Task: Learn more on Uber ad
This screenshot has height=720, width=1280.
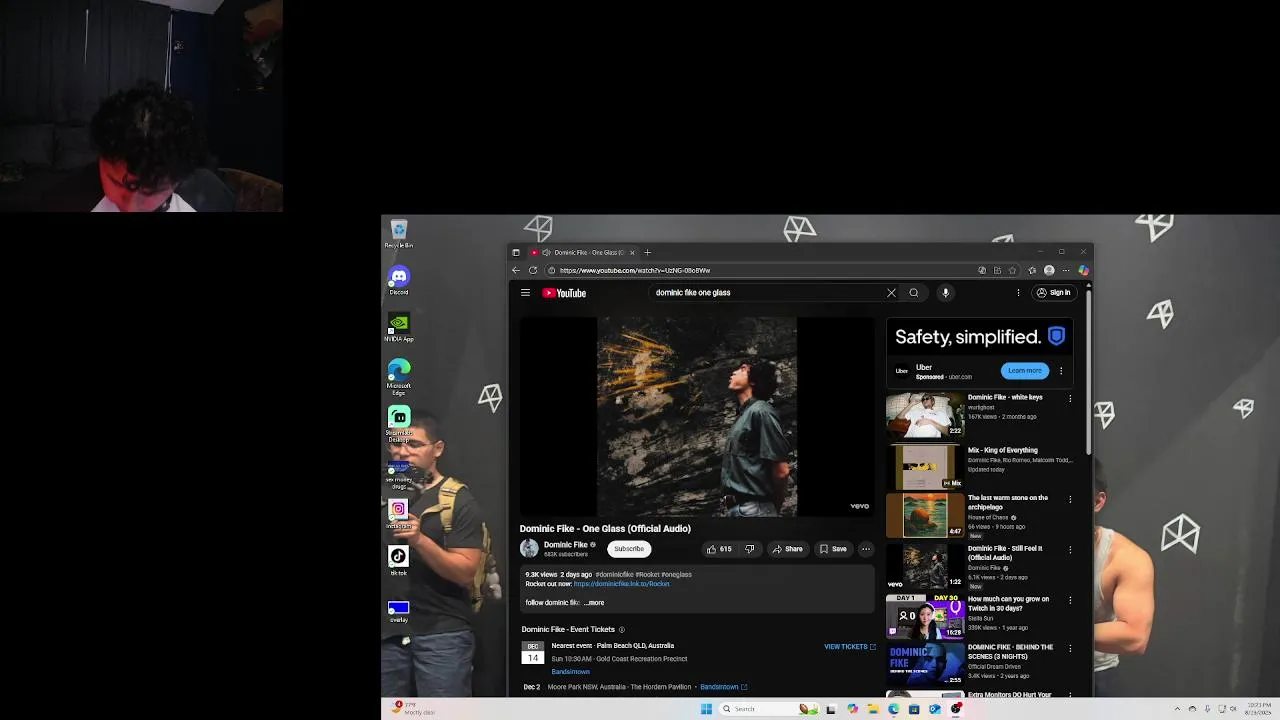Action: [x=1025, y=370]
